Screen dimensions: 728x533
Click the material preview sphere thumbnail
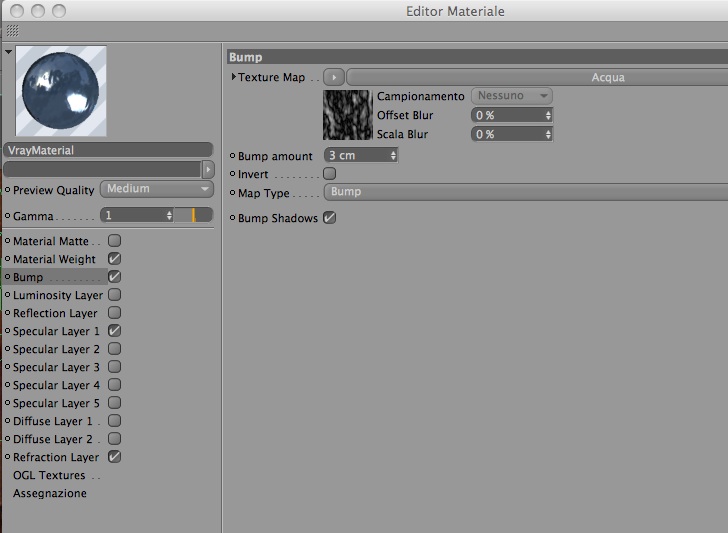click(x=61, y=91)
